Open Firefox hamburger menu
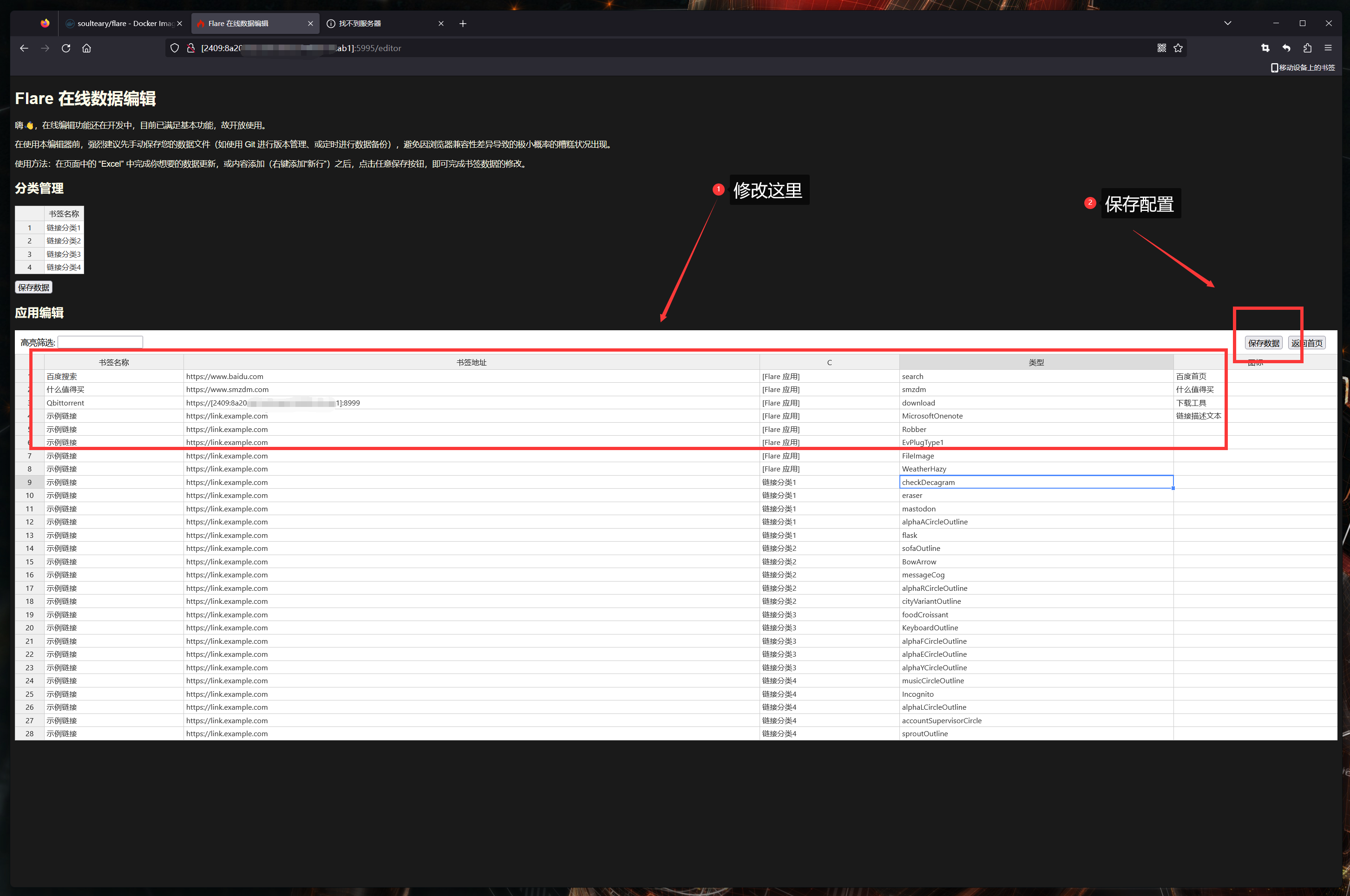The width and height of the screenshot is (1350, 896). [1328, 48]
